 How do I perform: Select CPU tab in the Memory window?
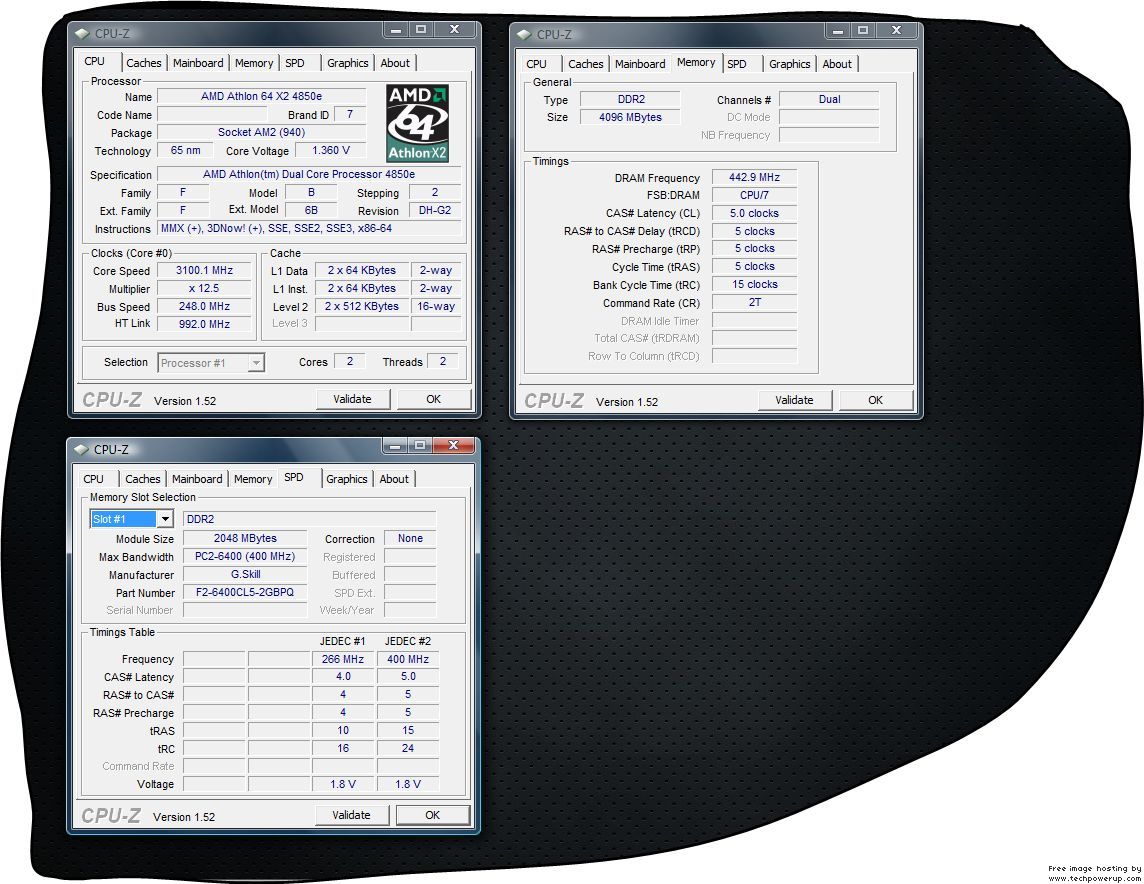(x=536, y=63)
